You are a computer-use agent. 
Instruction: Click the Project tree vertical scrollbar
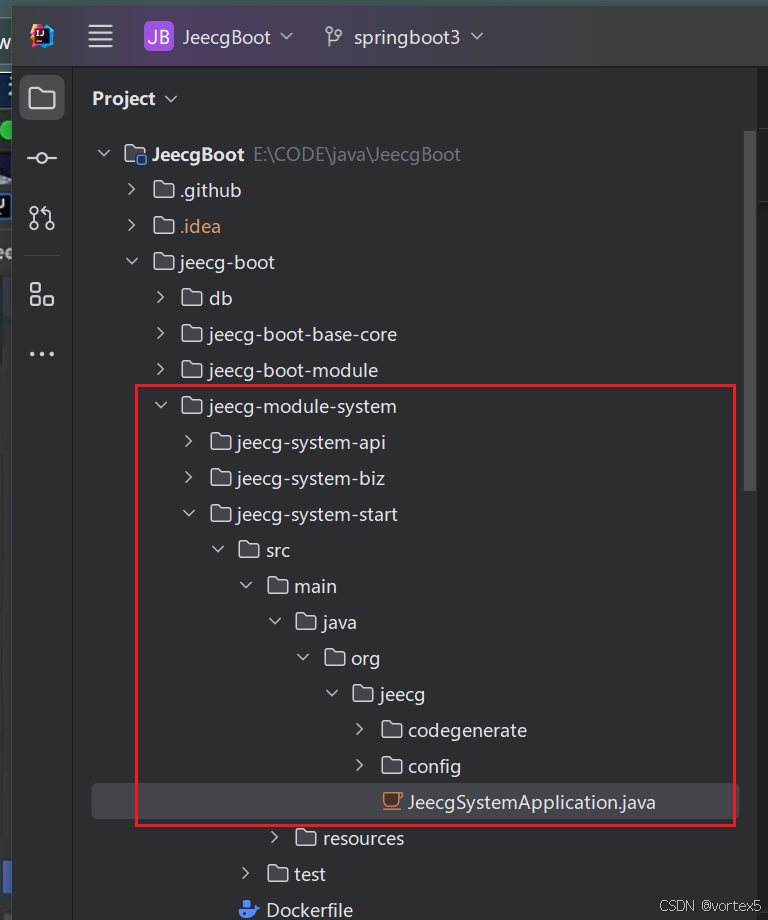coord(750,310)
